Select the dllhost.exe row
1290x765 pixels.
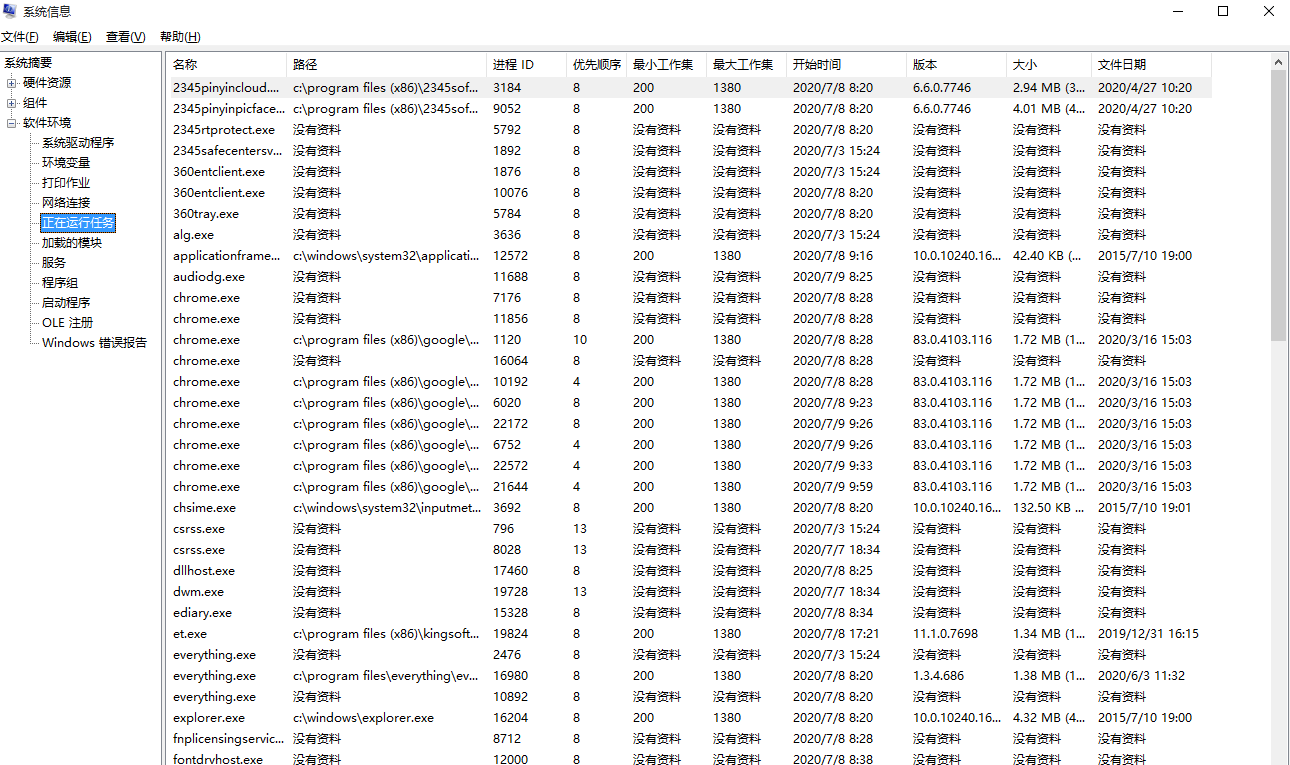coord(689,570)
